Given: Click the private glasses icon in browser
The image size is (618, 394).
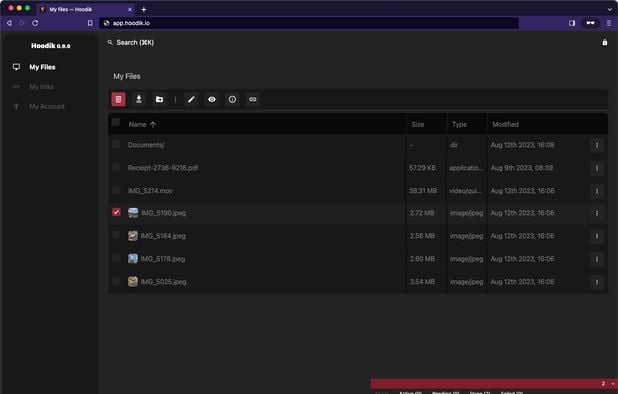Looking at the screenshot, I should [x=590, y=23].
